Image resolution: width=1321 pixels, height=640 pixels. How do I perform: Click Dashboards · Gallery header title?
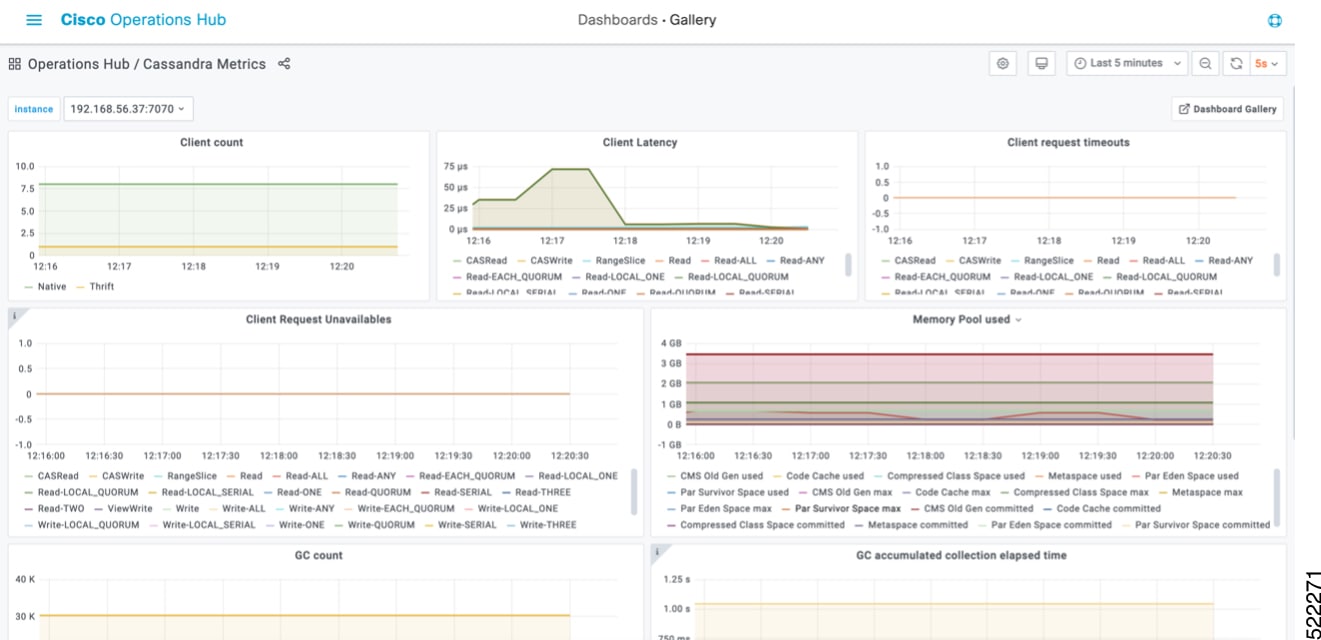point(646,20)
